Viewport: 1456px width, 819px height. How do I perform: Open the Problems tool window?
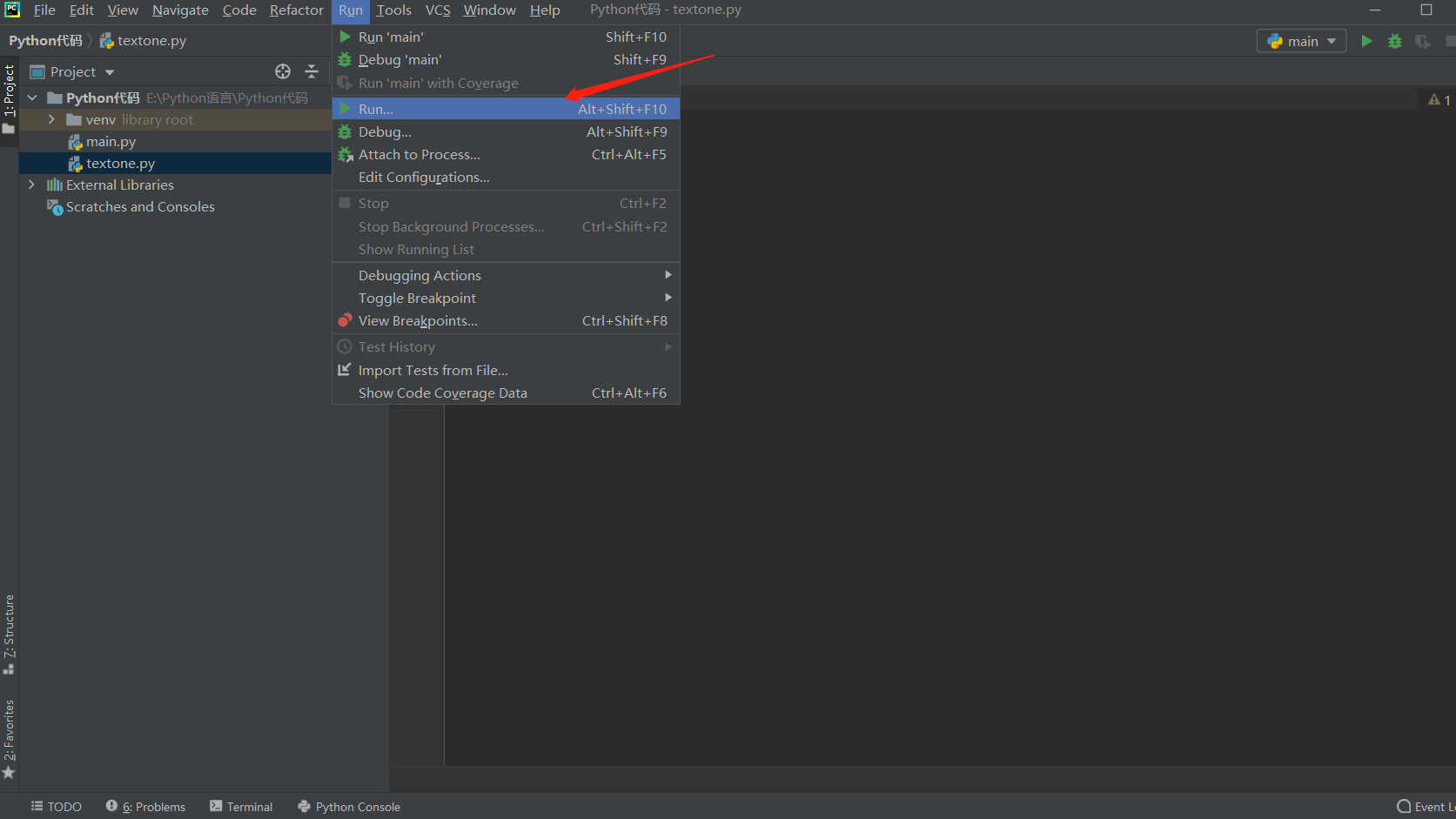146,807
